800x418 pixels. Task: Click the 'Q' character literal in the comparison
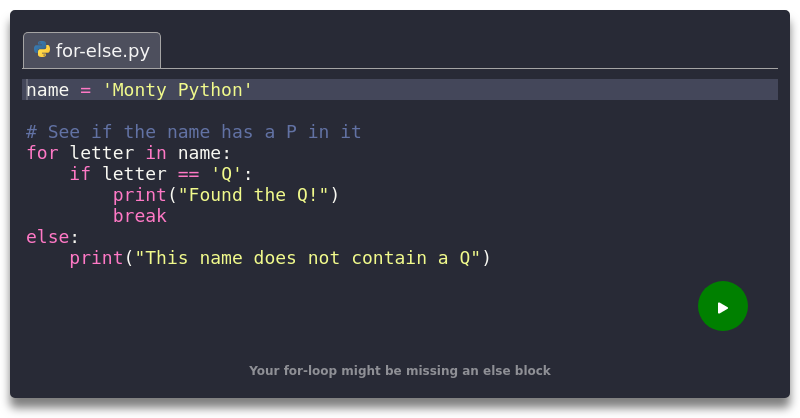click(x=226, y=174)
